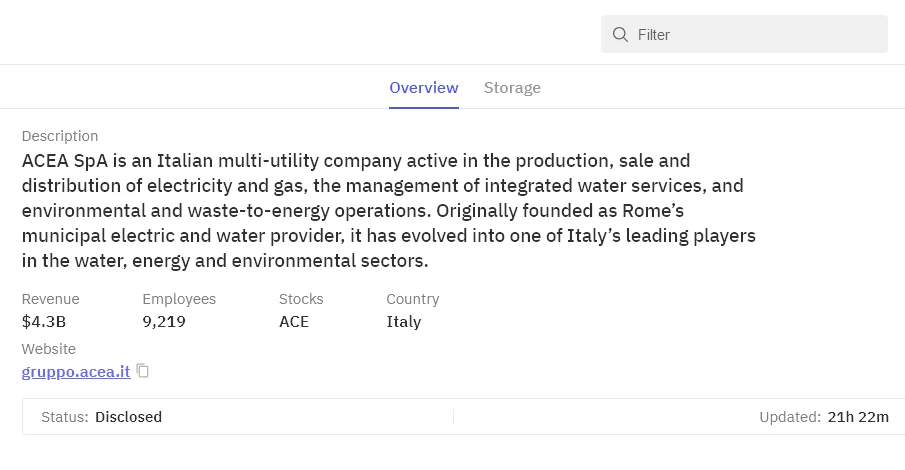905x470 pixels.
Task: Click the Description label
Action: coord(60,136)
